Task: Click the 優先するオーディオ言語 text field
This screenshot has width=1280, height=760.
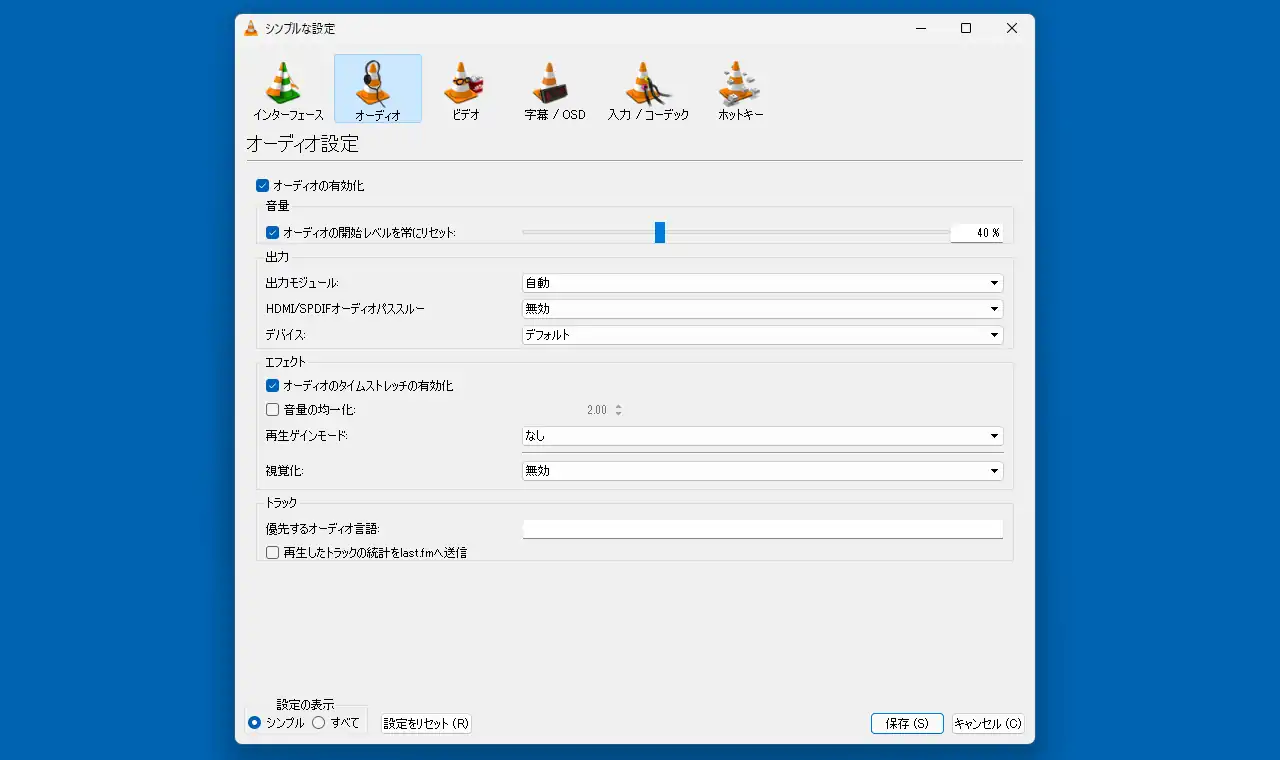Action: 762,529
